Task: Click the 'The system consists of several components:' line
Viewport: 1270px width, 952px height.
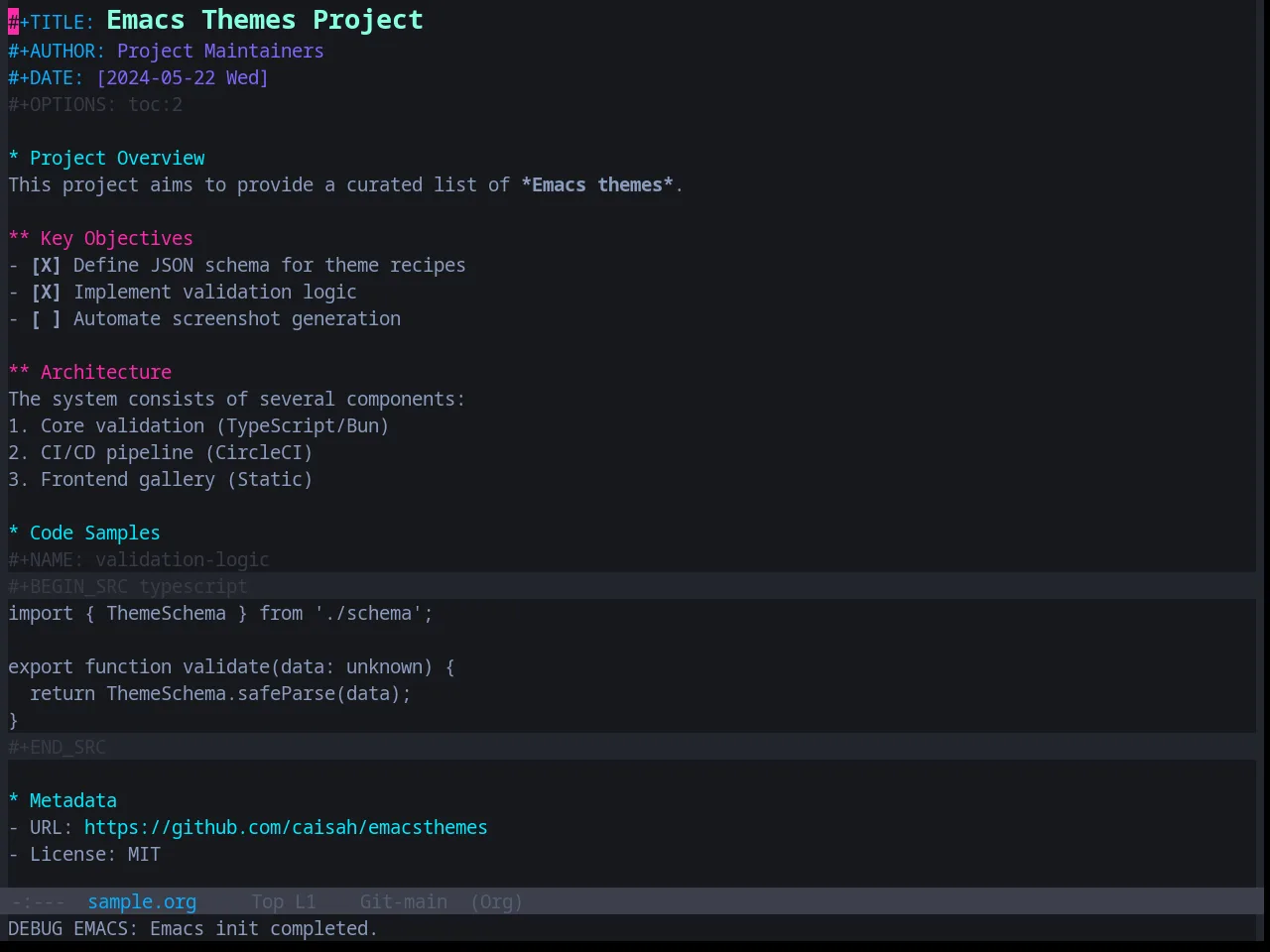Action: pyautogui.click(x=237, y=399)
